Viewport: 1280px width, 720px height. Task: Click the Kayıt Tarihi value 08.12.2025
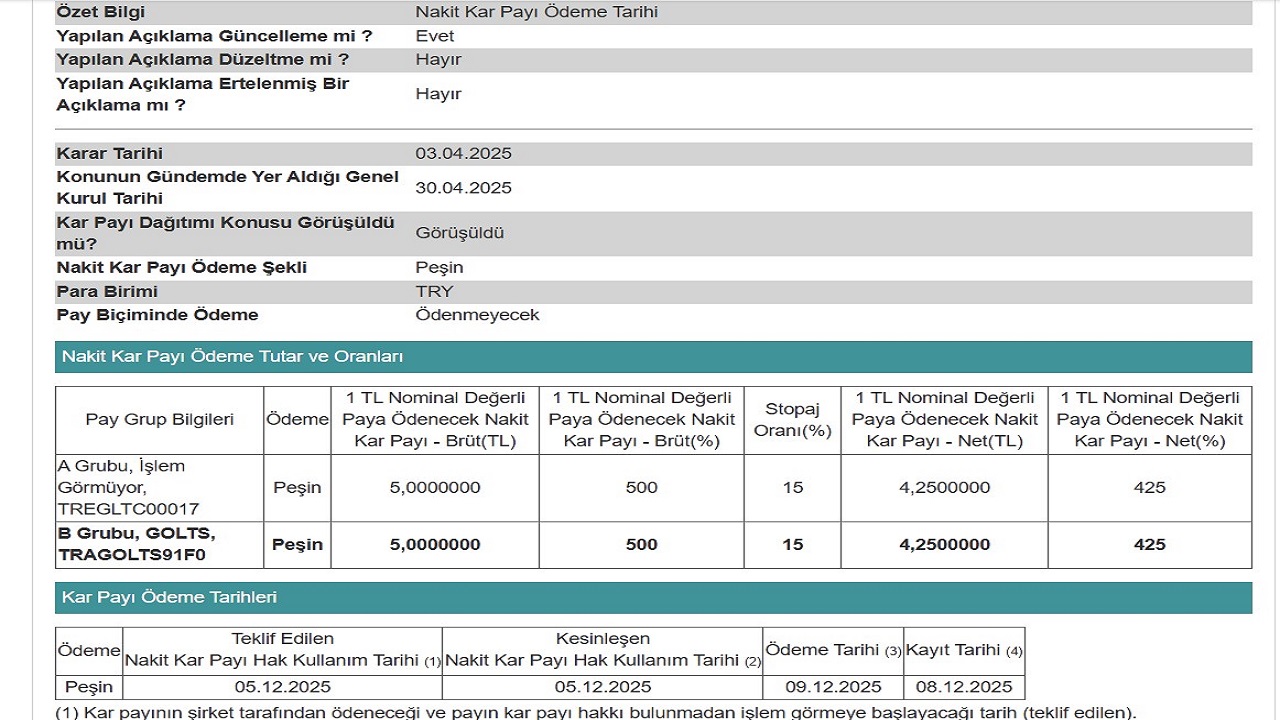(963, 687)
